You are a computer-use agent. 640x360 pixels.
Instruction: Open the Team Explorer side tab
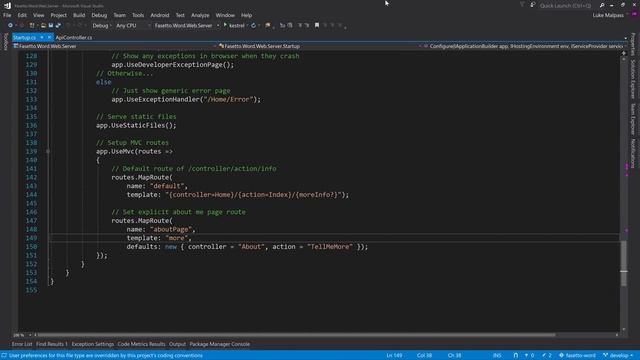pyautogui.click(x=633, y=118)
